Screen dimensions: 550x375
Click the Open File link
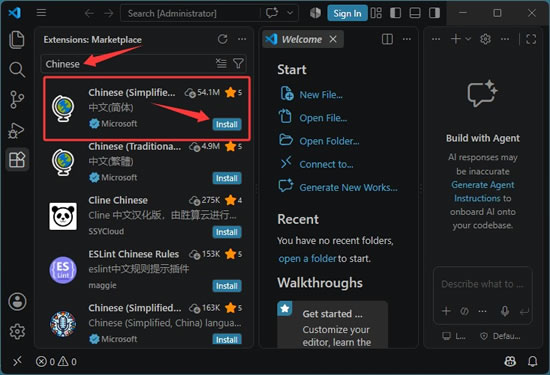(323, 118)
